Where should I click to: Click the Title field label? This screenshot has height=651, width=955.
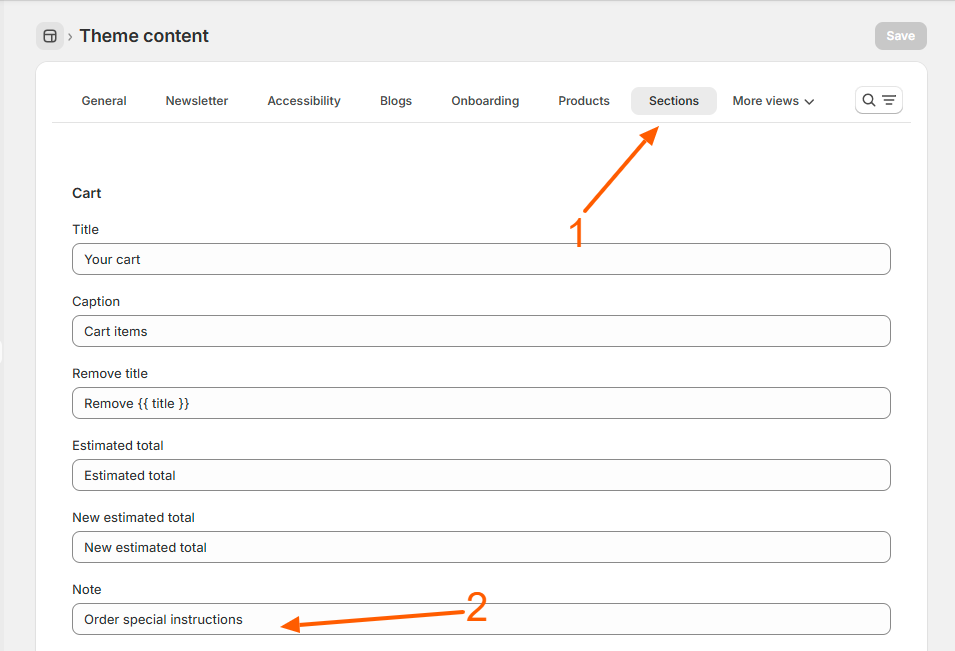coord(85,230)
